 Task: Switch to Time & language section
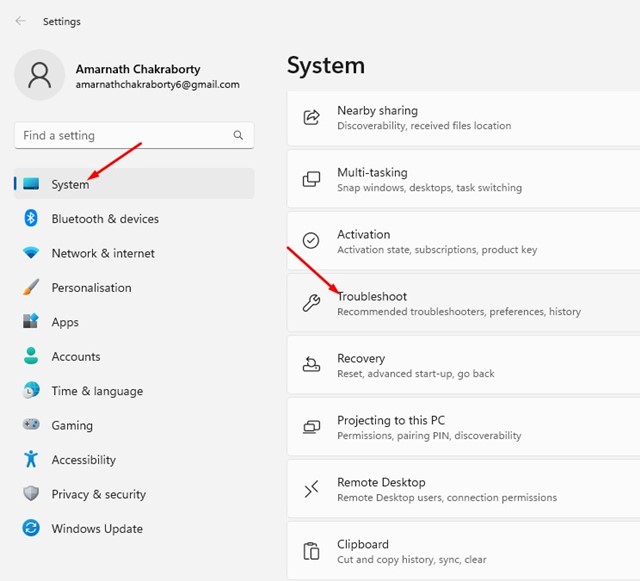(x=97, y=391)
